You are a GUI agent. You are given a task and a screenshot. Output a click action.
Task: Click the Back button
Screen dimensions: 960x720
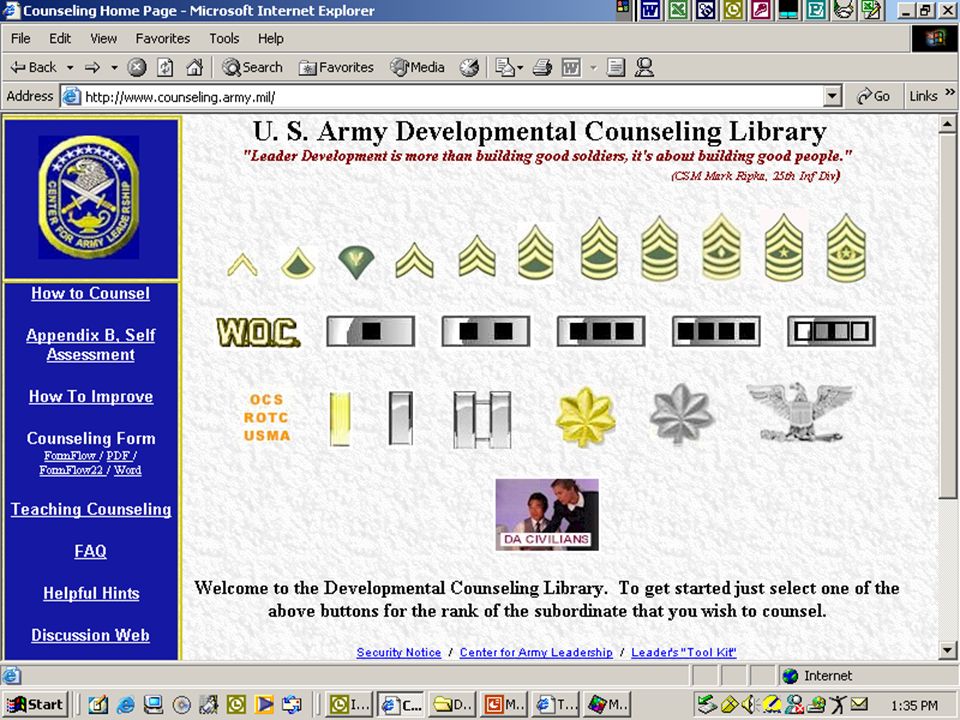tap(34, 67)
